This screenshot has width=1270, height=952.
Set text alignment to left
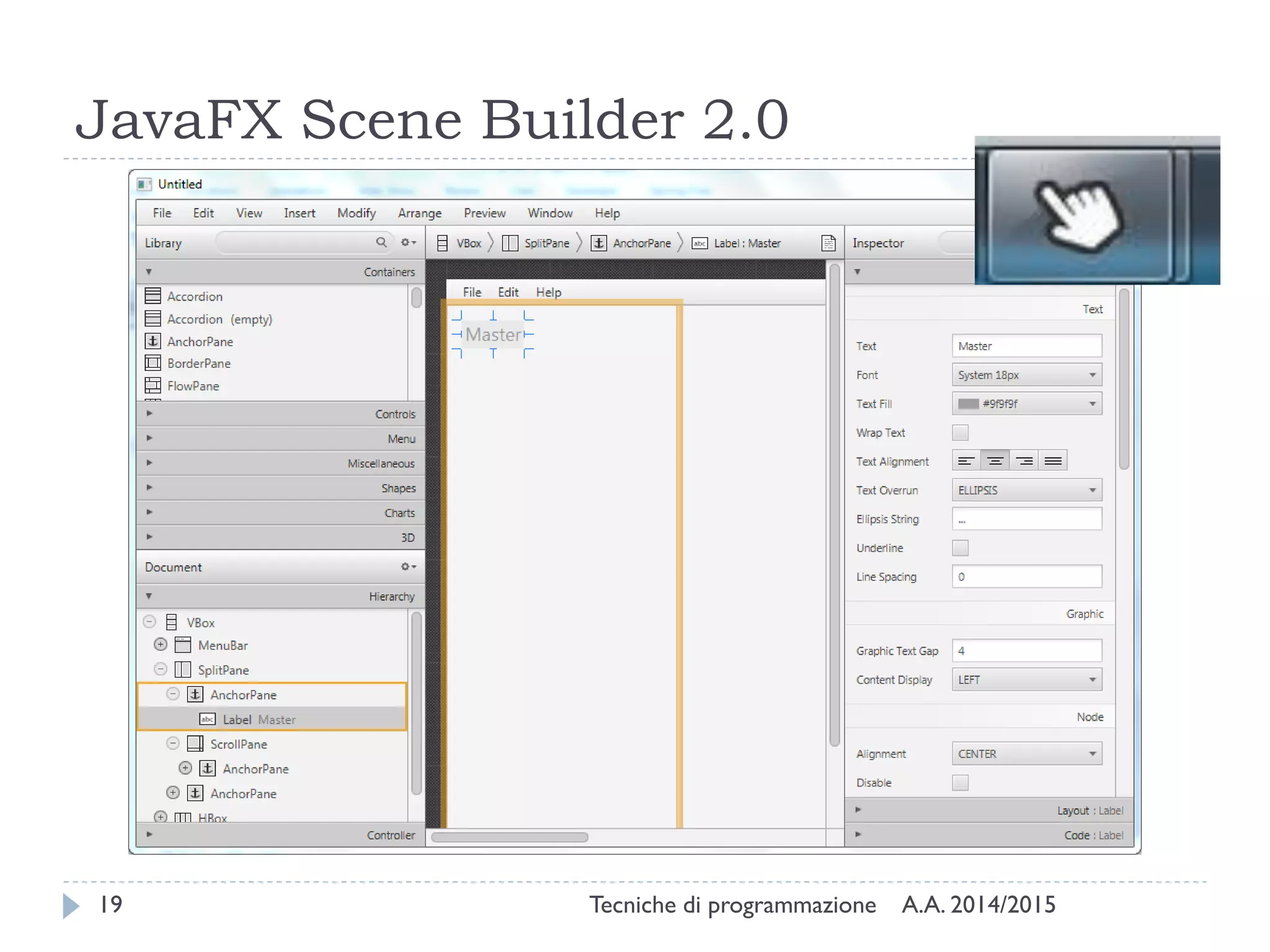966,461
